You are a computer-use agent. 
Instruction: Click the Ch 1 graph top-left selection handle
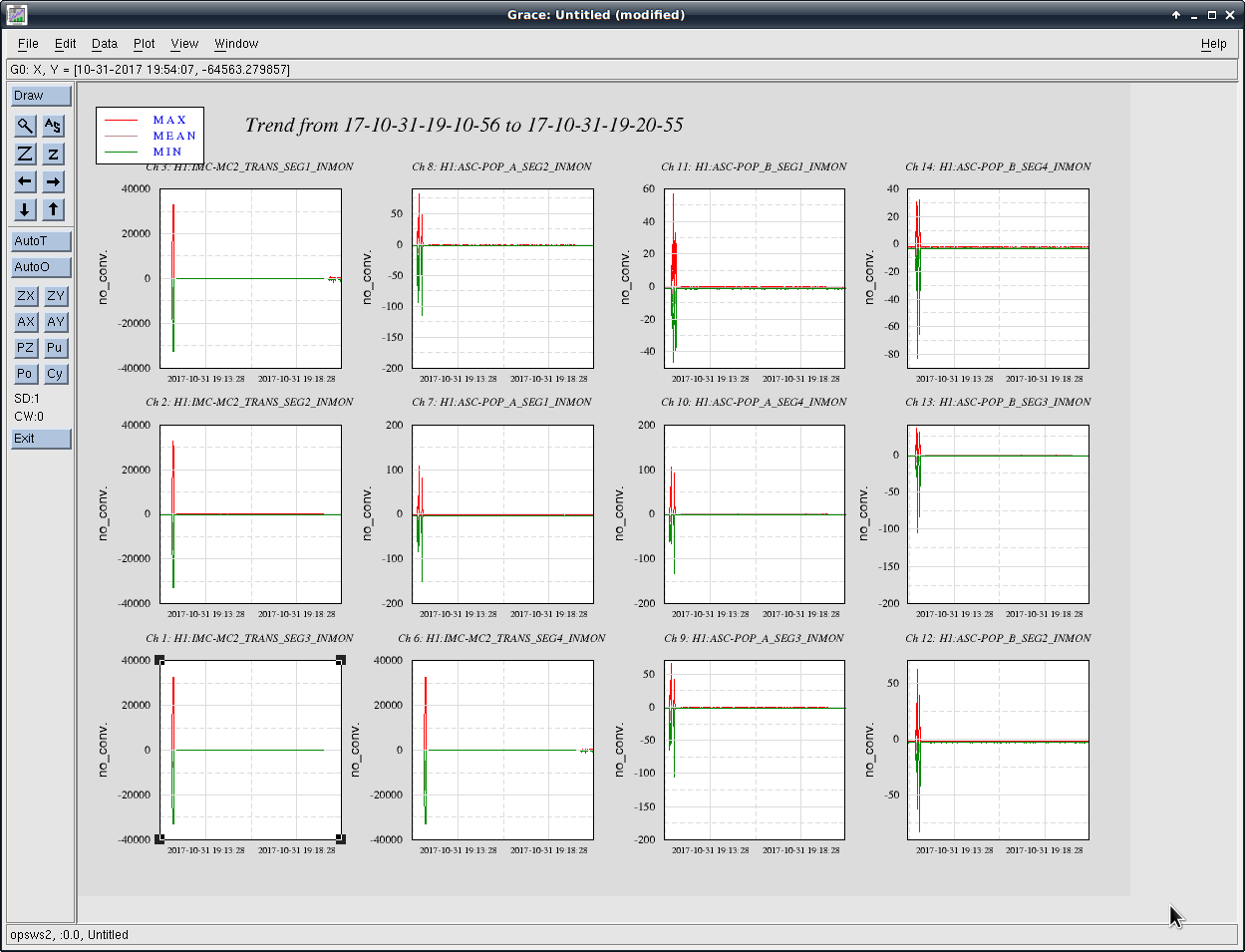(159, 660)
